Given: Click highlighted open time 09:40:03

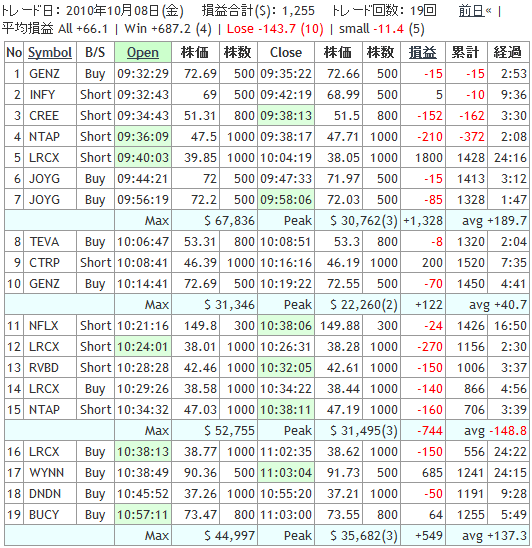Looking at the screenshot, I should point(143,158).
